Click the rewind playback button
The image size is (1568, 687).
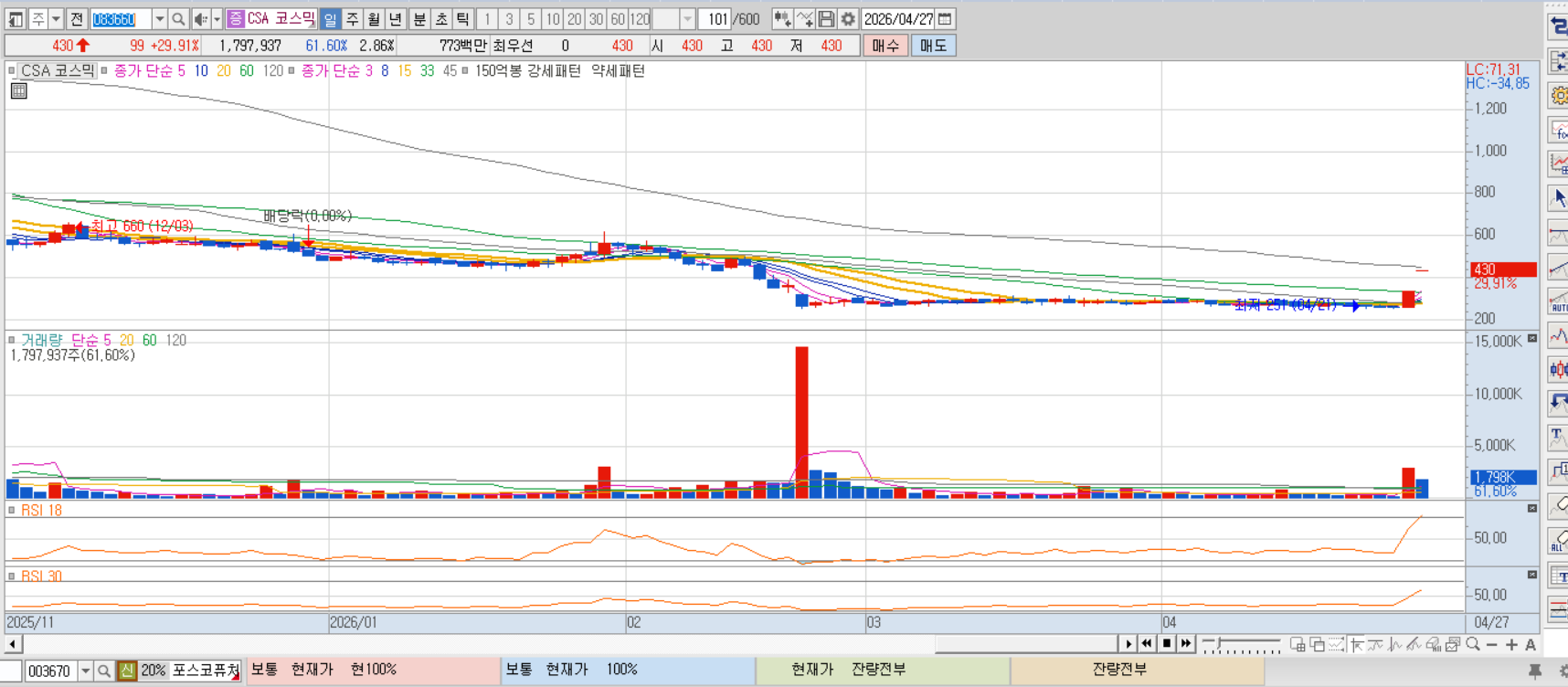(1147, 644)
